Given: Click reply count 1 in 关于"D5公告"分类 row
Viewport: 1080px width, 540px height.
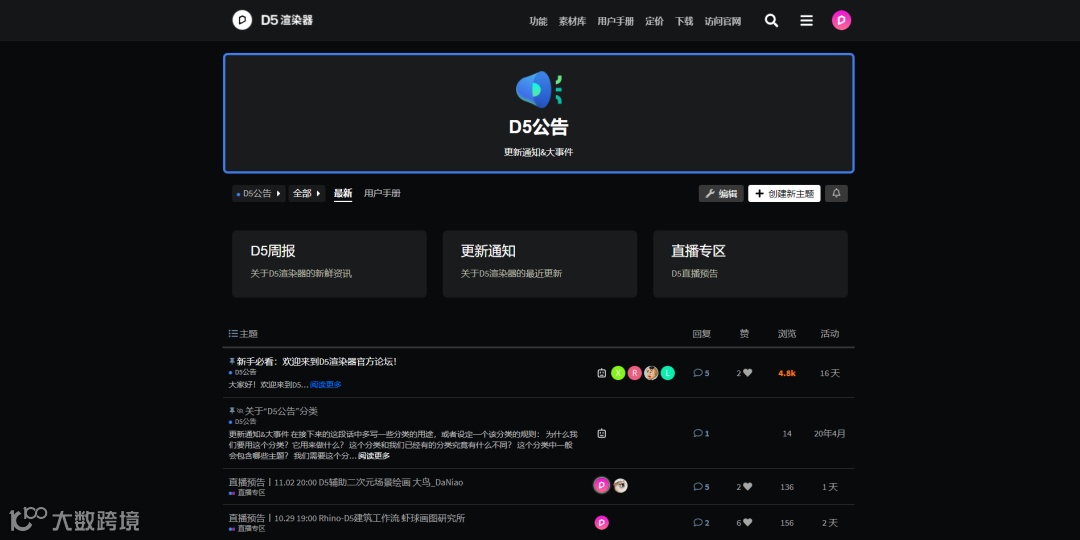Looking at the screenshot, I should tap(701, 434).
